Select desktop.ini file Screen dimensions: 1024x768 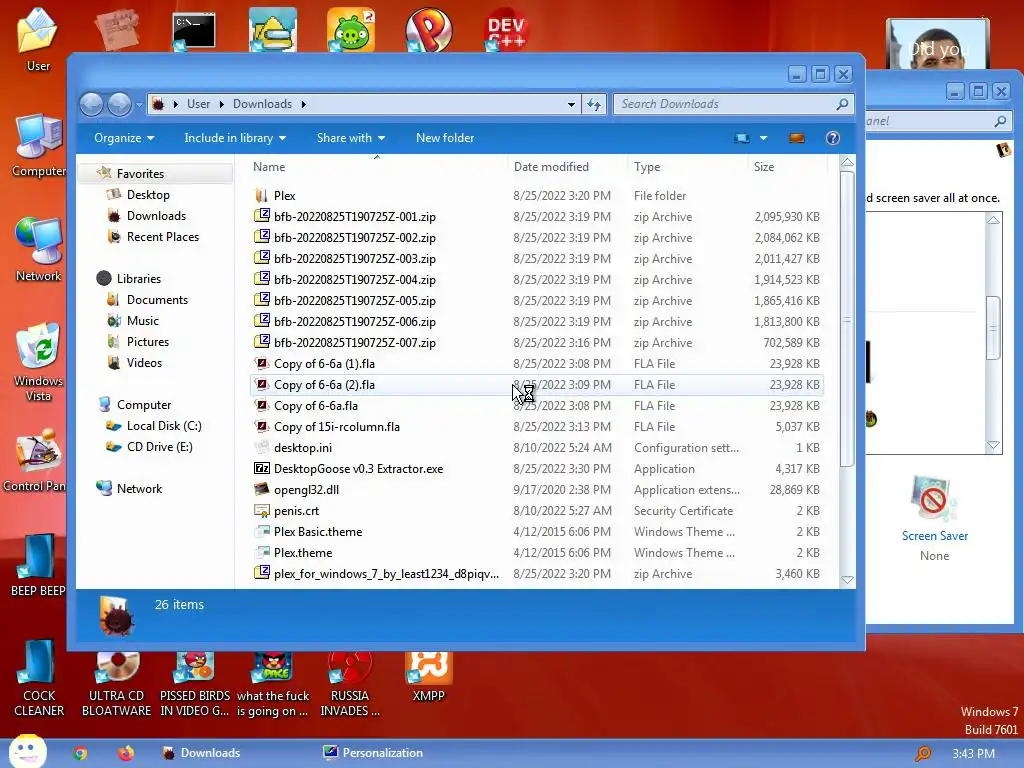point(536,447)
